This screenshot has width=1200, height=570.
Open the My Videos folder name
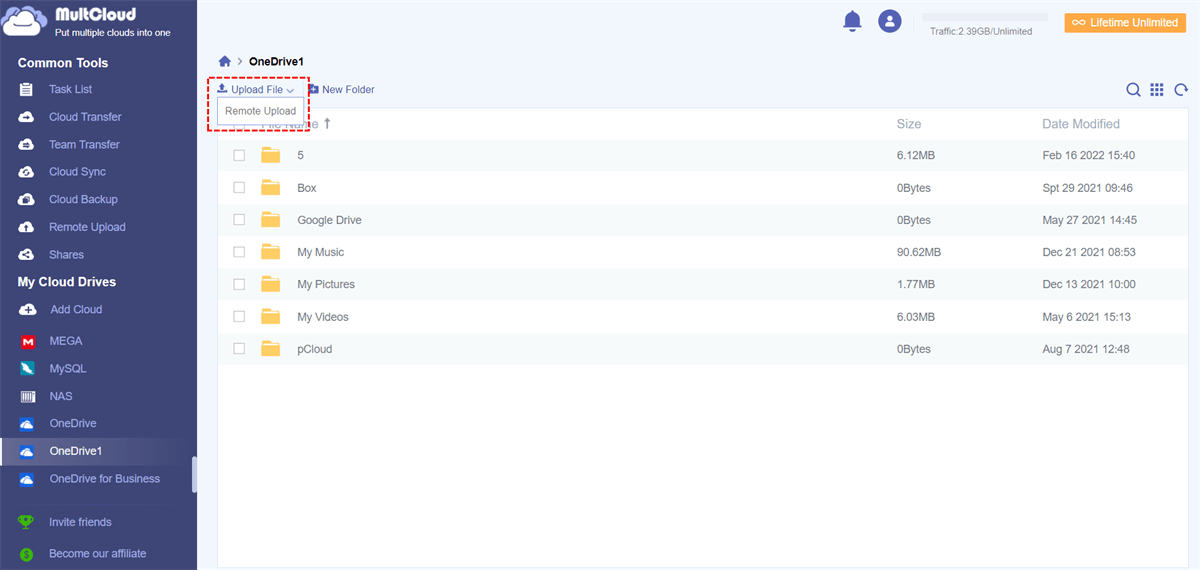point(323,317)
